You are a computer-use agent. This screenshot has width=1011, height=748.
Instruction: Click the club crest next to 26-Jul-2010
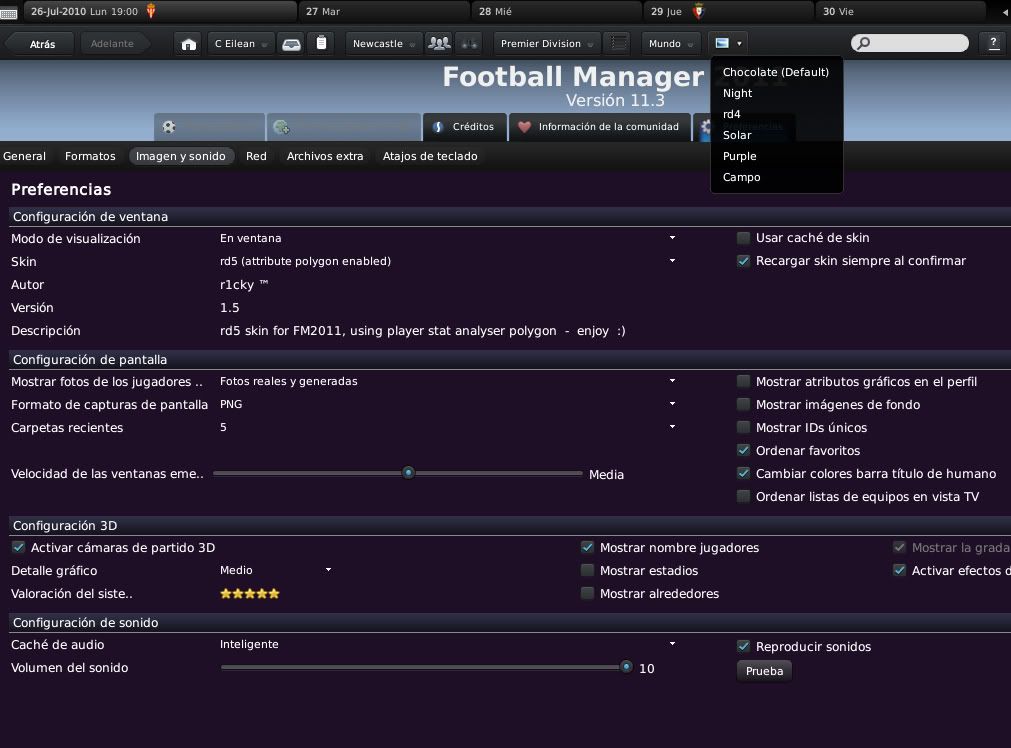(x=151, y=11)
